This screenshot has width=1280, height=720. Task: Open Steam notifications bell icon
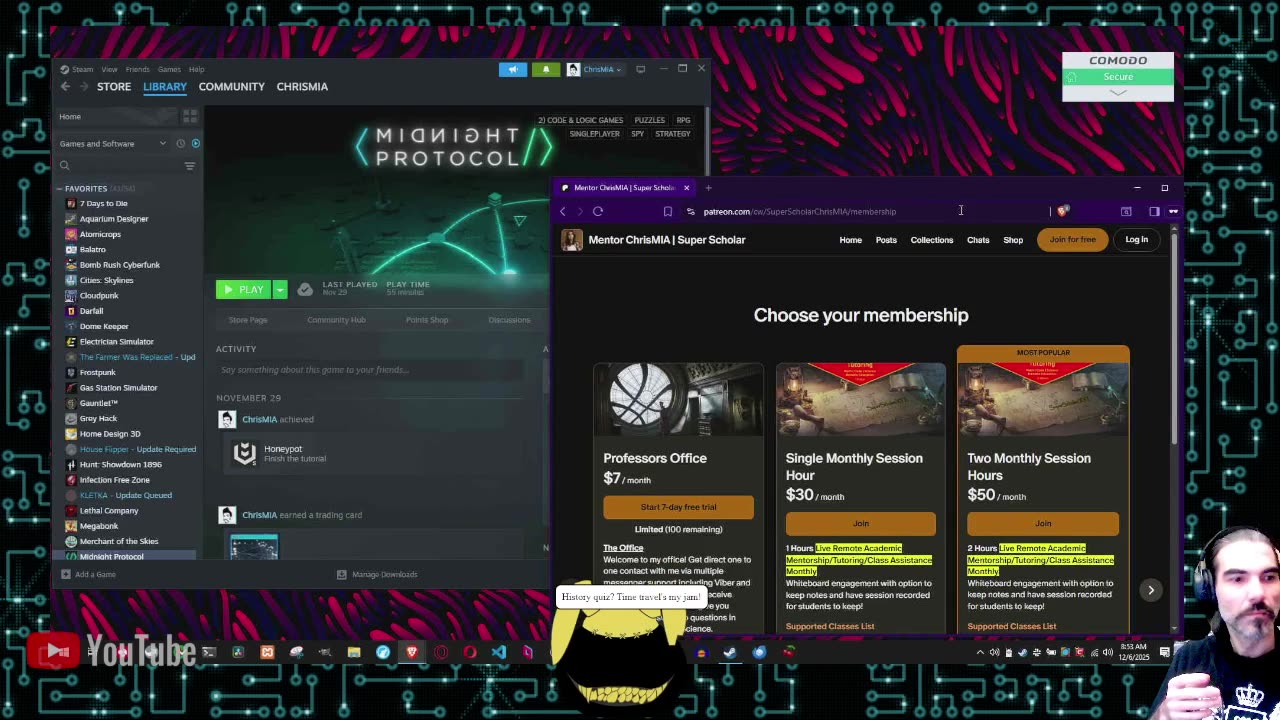point(546,69)
